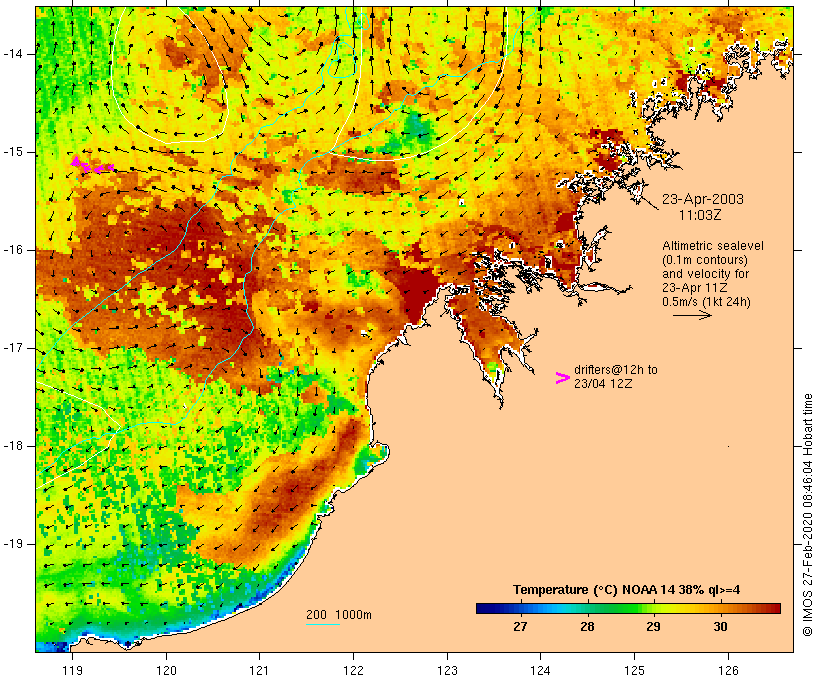The image size is (820, 680).
Task: Click the IMOS copyright timestamp text
Action: point(807,515)
